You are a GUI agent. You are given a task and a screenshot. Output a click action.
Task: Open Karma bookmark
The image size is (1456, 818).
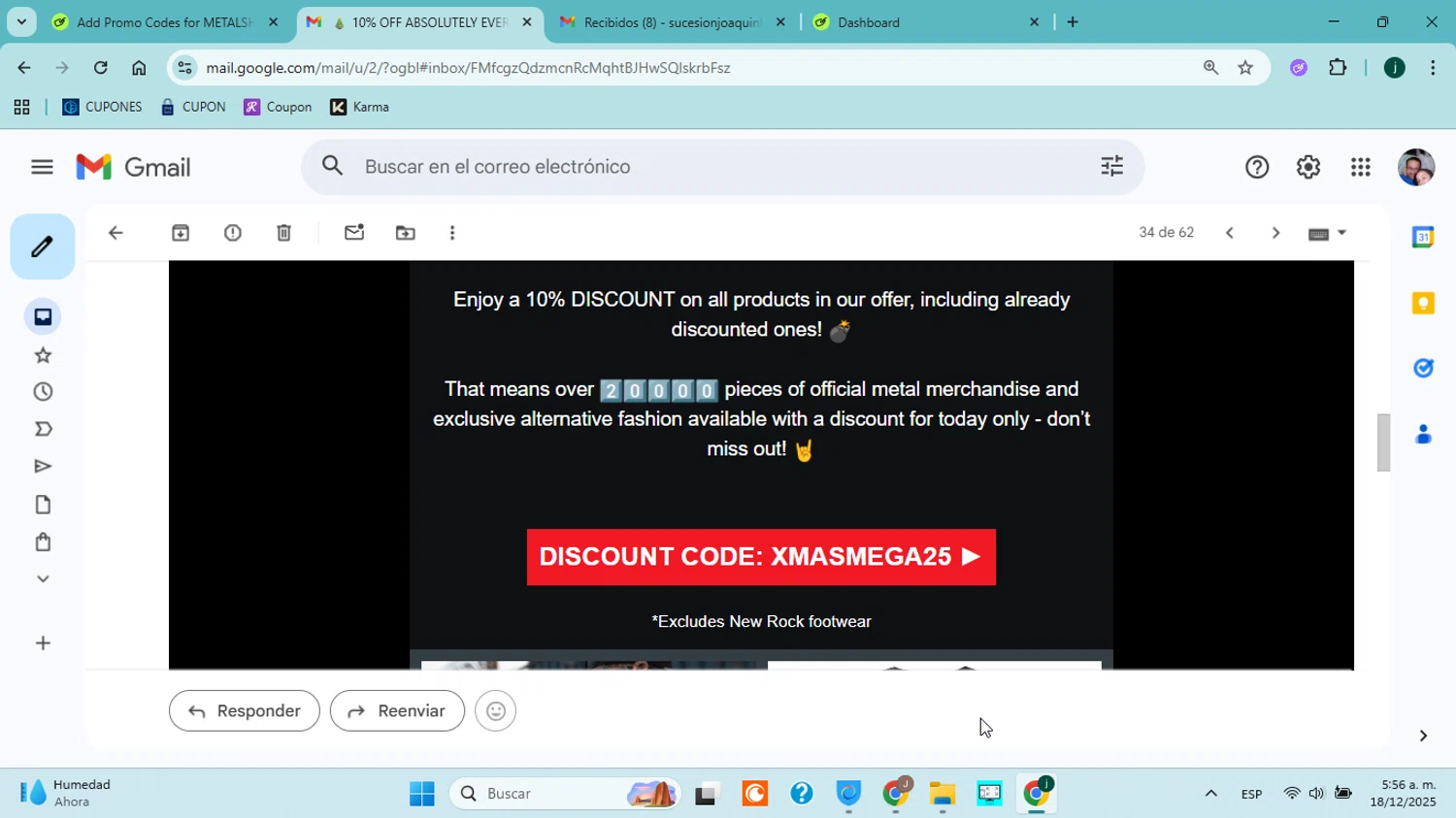359,107
